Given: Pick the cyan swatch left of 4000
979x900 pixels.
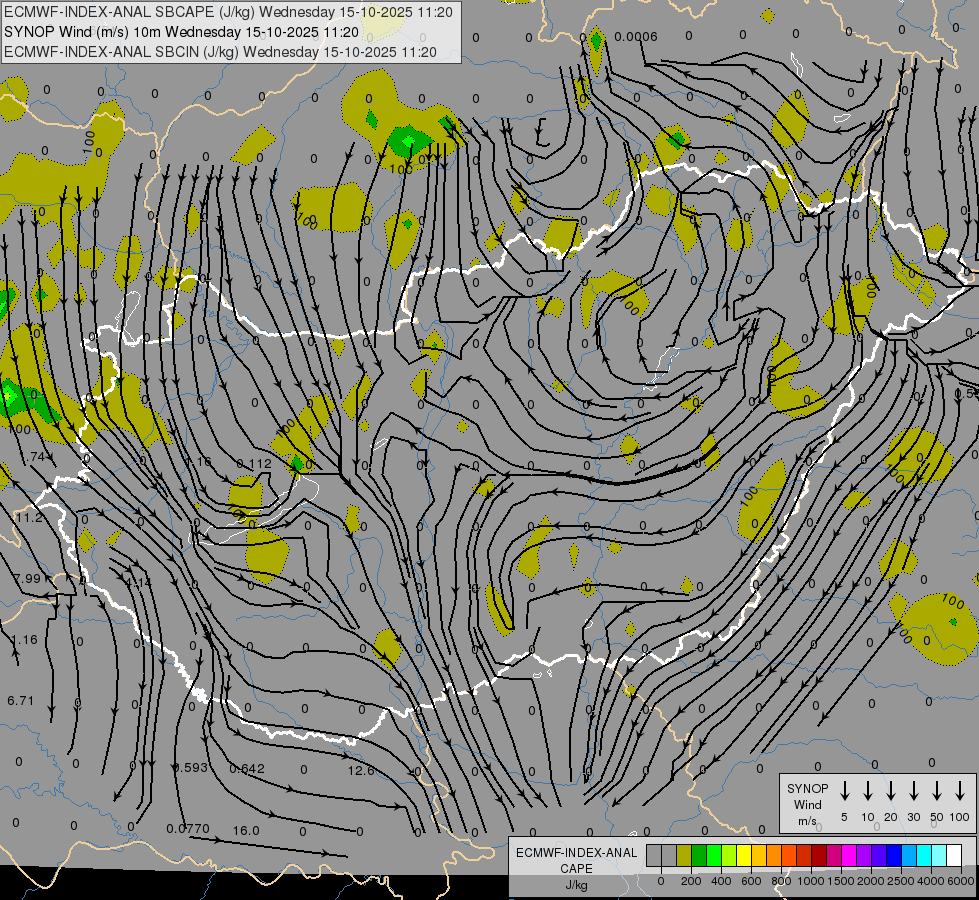Looking at the screenshot, I should (x=925, y=856).
